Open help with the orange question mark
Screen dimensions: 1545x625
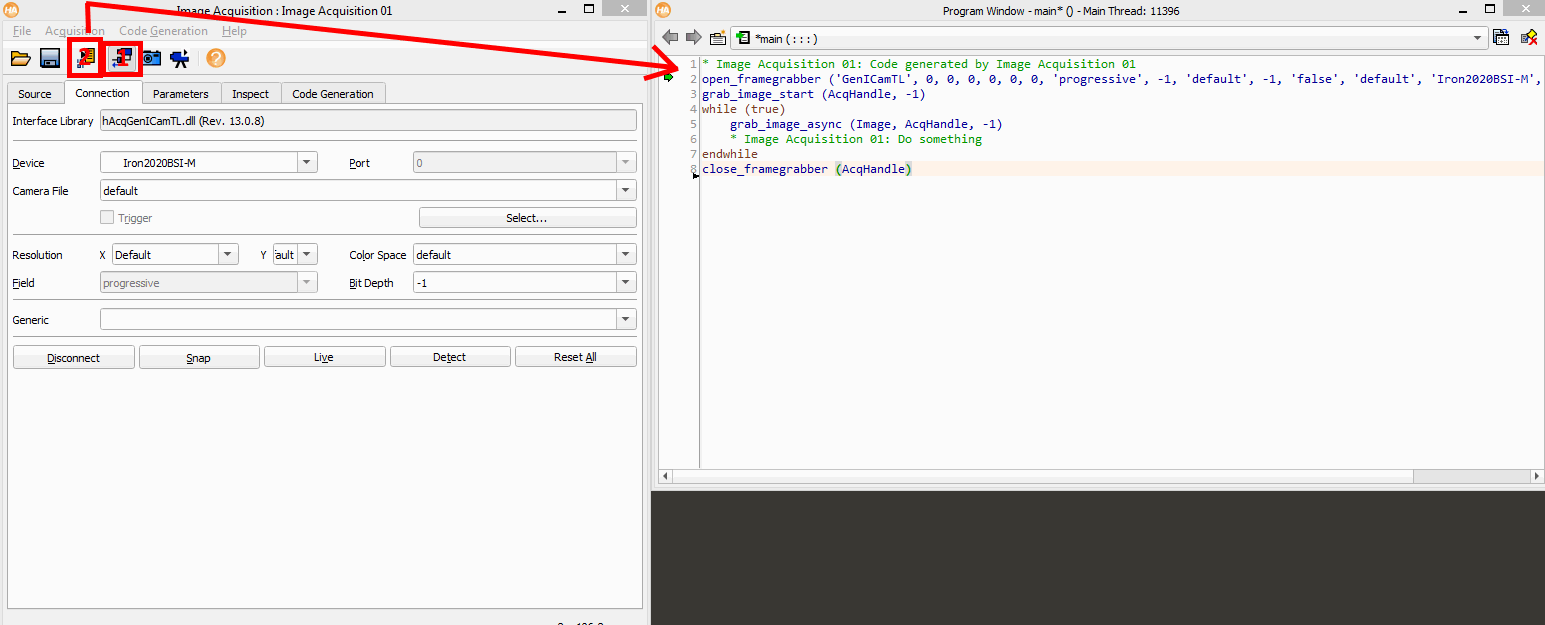click(216, 58)
